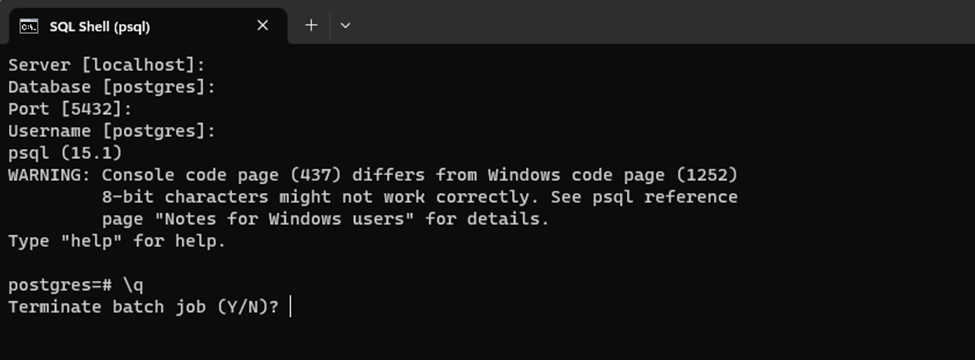Screen dimensions: 975x360
Task: Click the psql (15.1) version text
Action: [65, 153]
